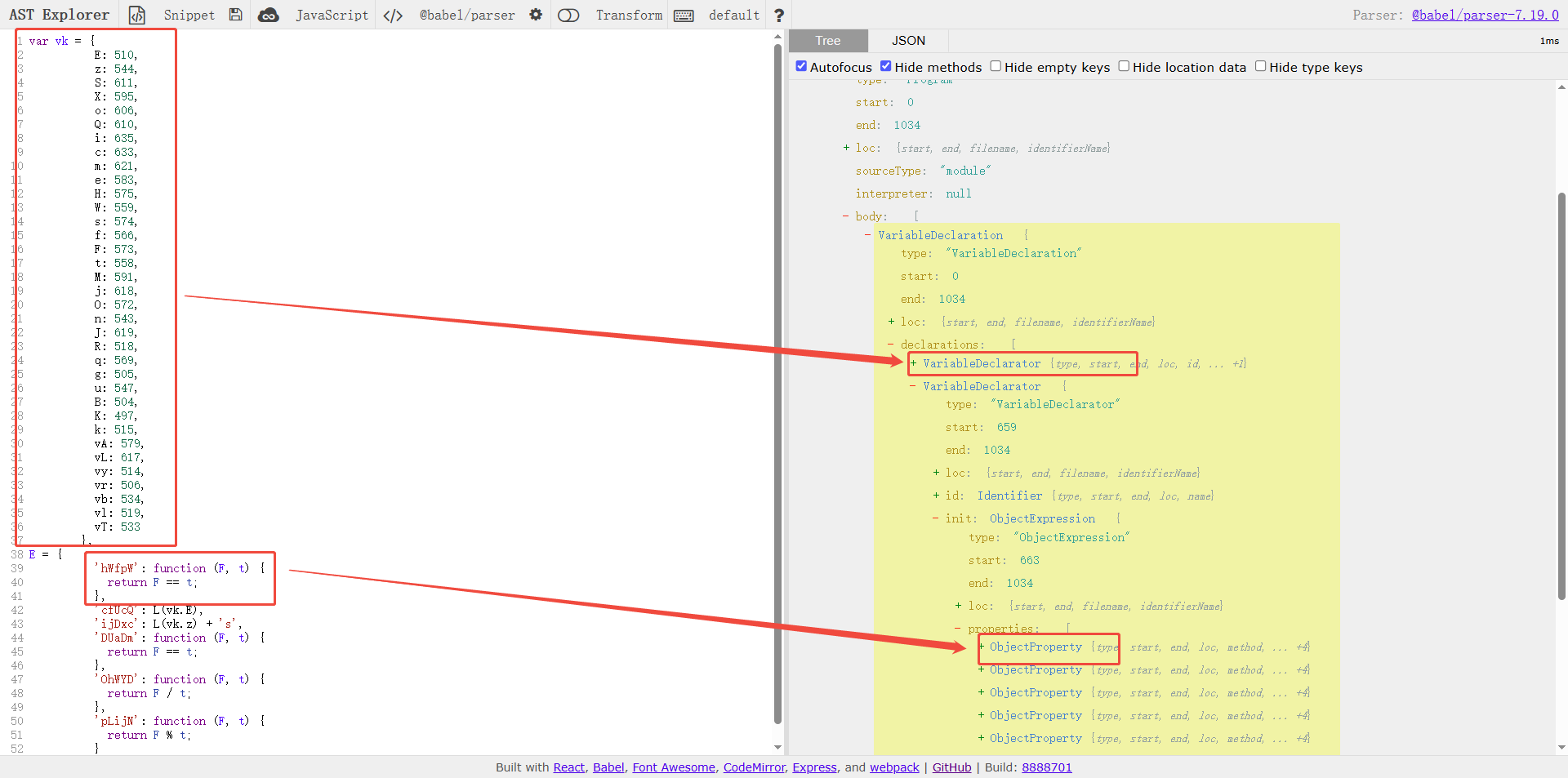Viewport: 1568px width, 778px height.
Task: Switch to the Tree tab
Action: 827,40
